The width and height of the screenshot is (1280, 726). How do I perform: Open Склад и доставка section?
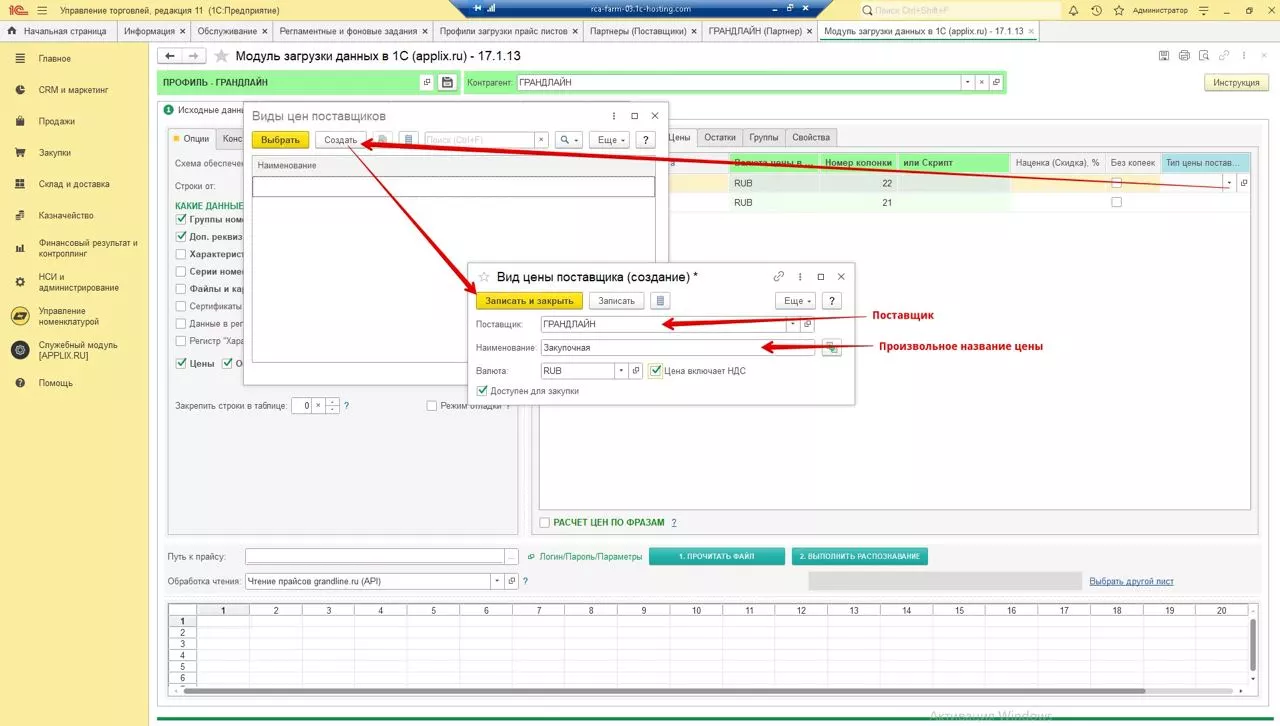[x=74, y=184]
